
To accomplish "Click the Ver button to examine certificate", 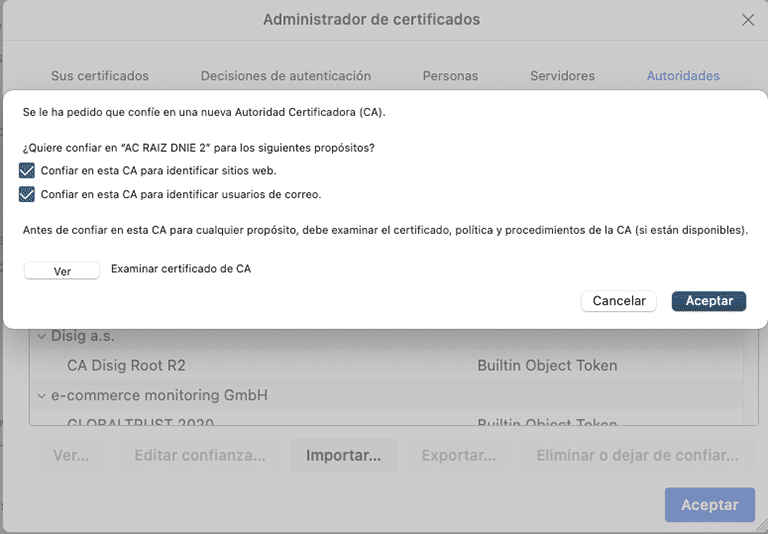I will pyautogui.click(x=62, y=271).
